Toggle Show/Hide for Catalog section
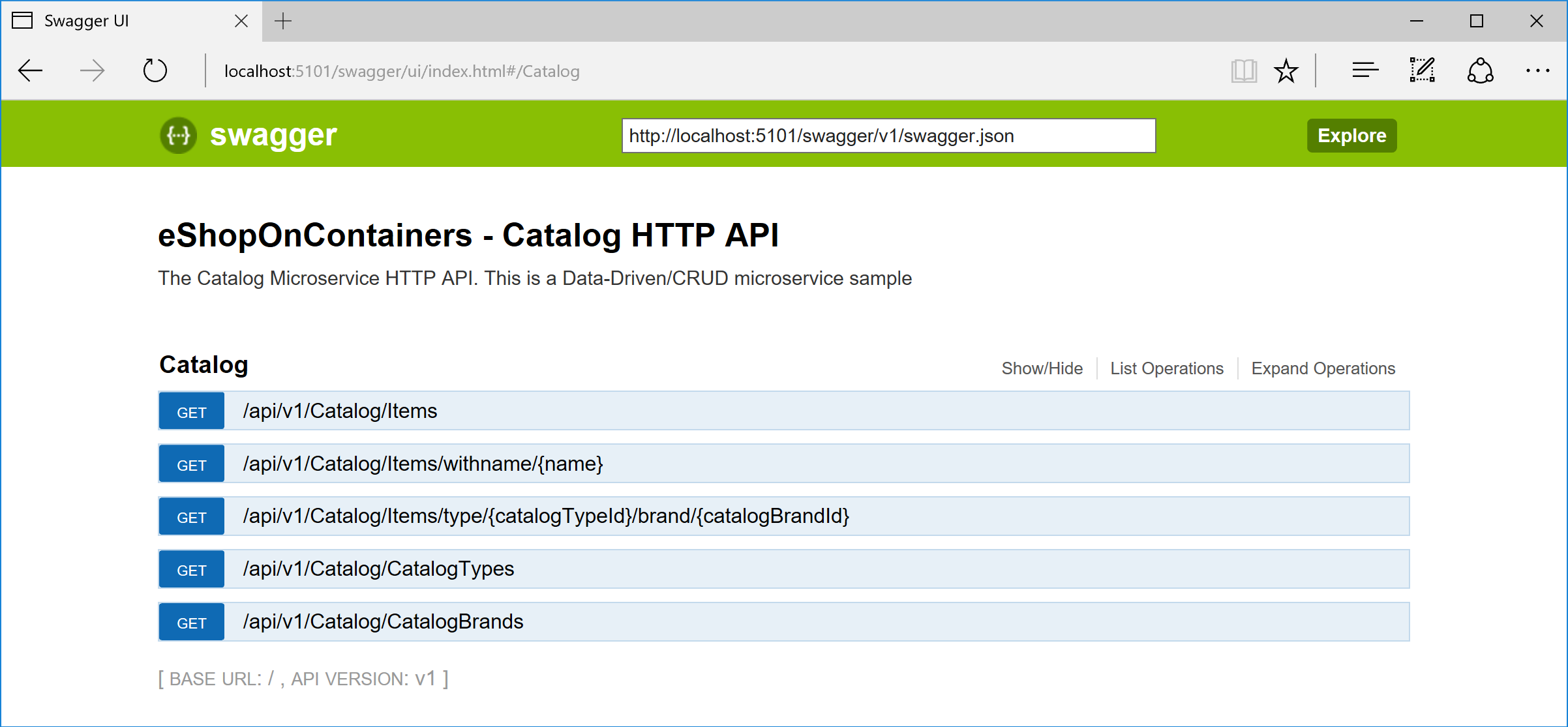The height and width of the screenshot is (727, 1568). click(1042, 368)
